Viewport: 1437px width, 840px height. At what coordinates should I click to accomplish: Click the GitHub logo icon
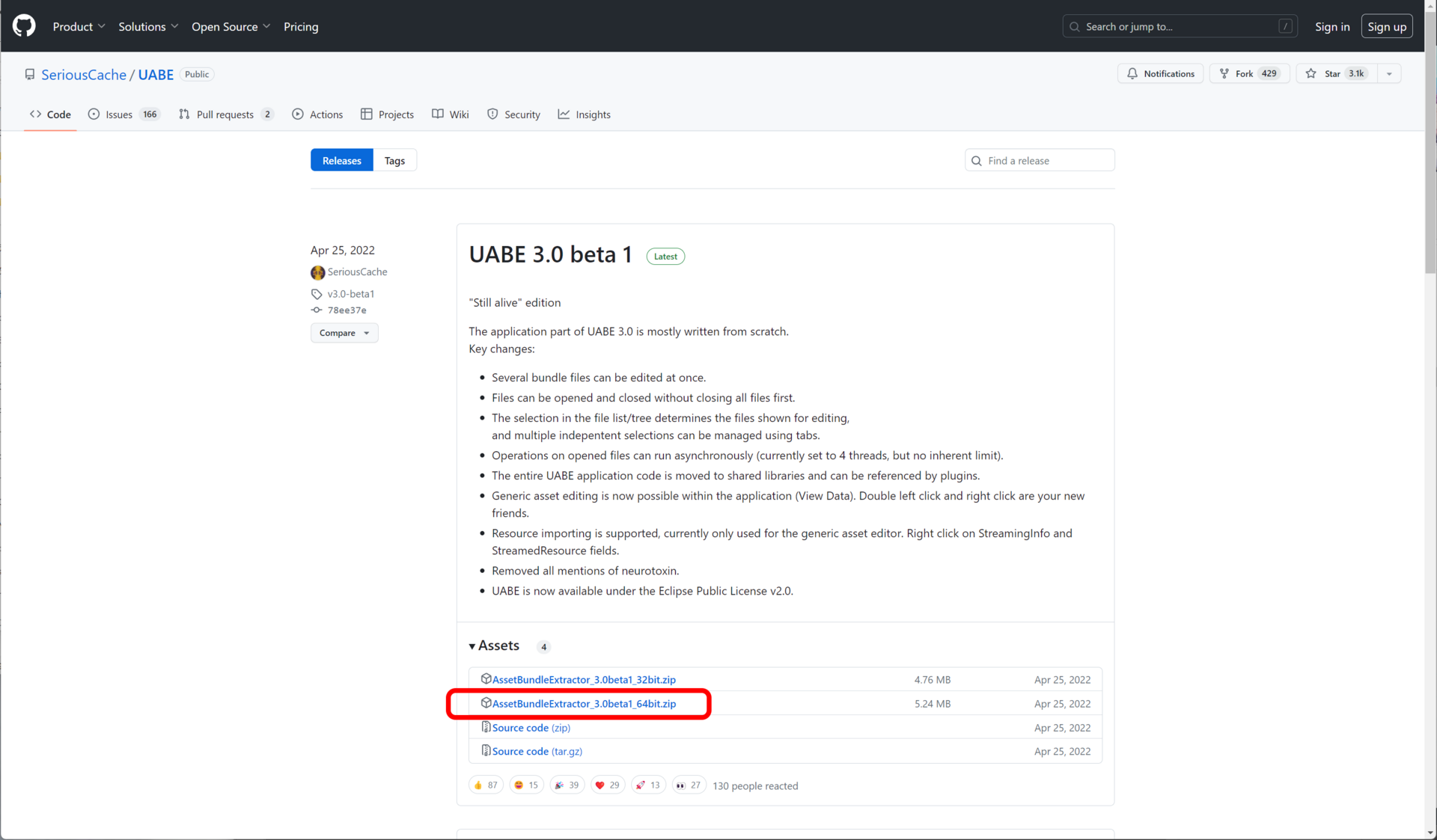click(x=24, y=26)
